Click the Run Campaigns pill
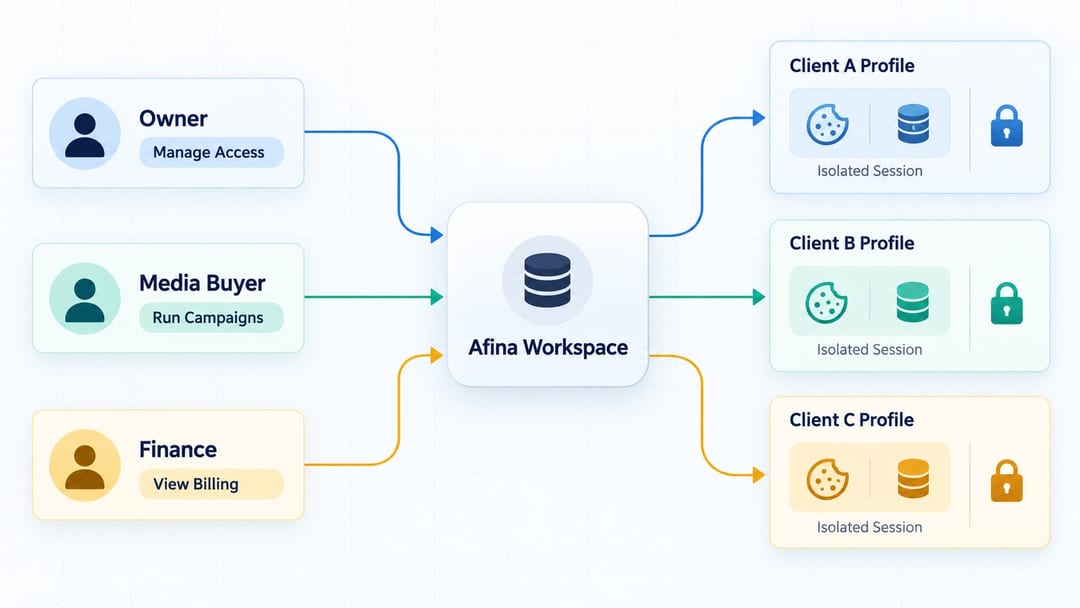Screen dimensions: 1080x608 coord(211,317)
